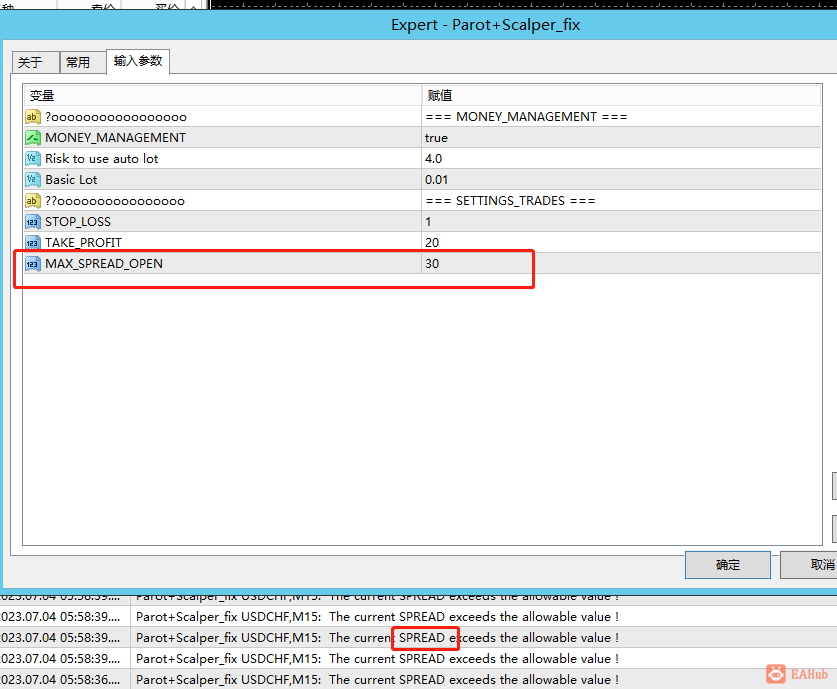Click the integer icon beside MAX_SPREAD_OPEN
837x689 pixels.
click(33, 264)
